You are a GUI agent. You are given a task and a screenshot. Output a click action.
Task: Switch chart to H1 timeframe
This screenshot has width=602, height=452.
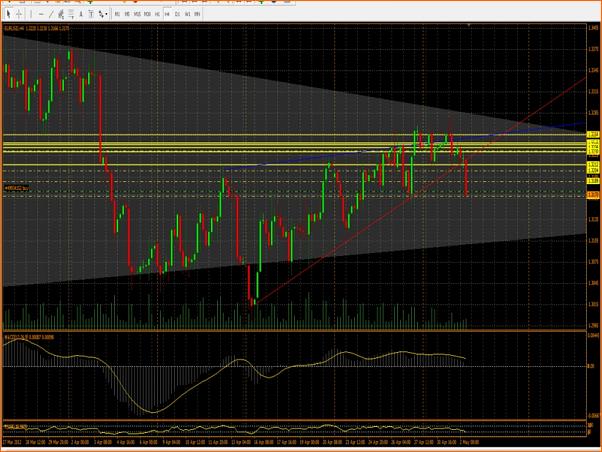[x=157, y=14]
